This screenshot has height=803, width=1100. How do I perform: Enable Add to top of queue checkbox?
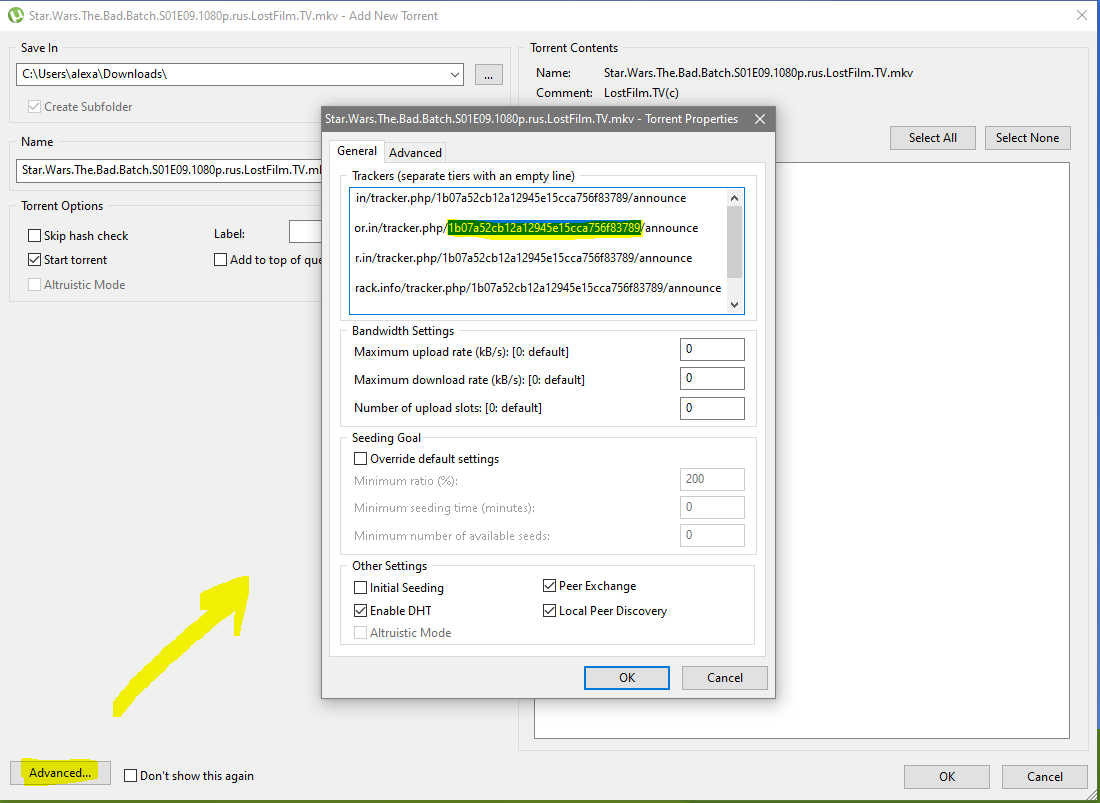coord(220,260)
